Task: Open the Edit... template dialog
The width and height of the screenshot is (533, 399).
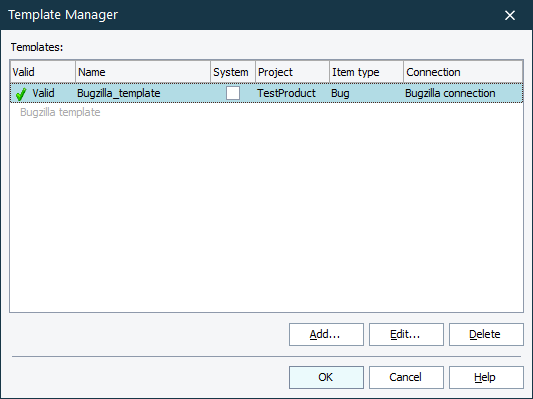Action: [406, 334]
